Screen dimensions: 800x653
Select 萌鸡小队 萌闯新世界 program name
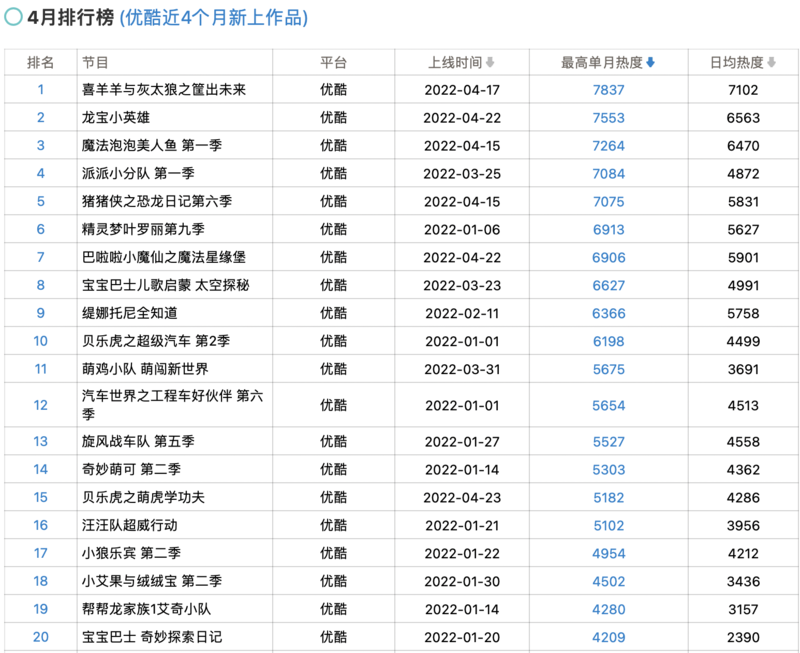(145, 369)
